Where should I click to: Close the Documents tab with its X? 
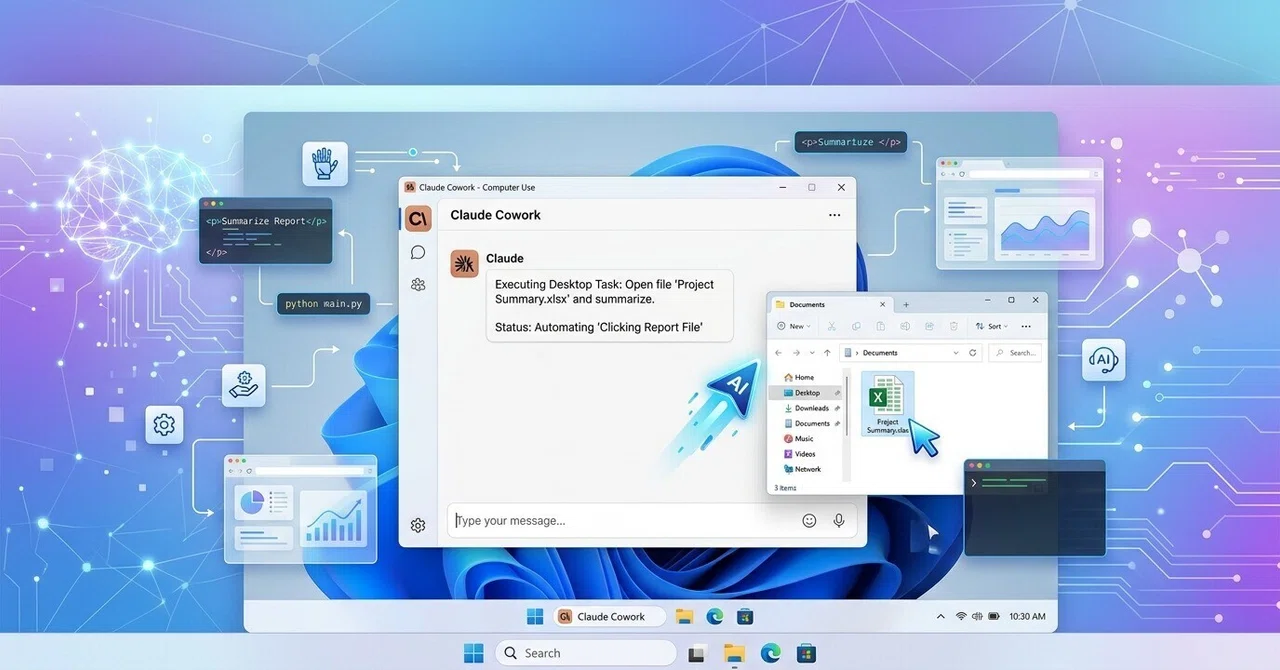[882, 304]
